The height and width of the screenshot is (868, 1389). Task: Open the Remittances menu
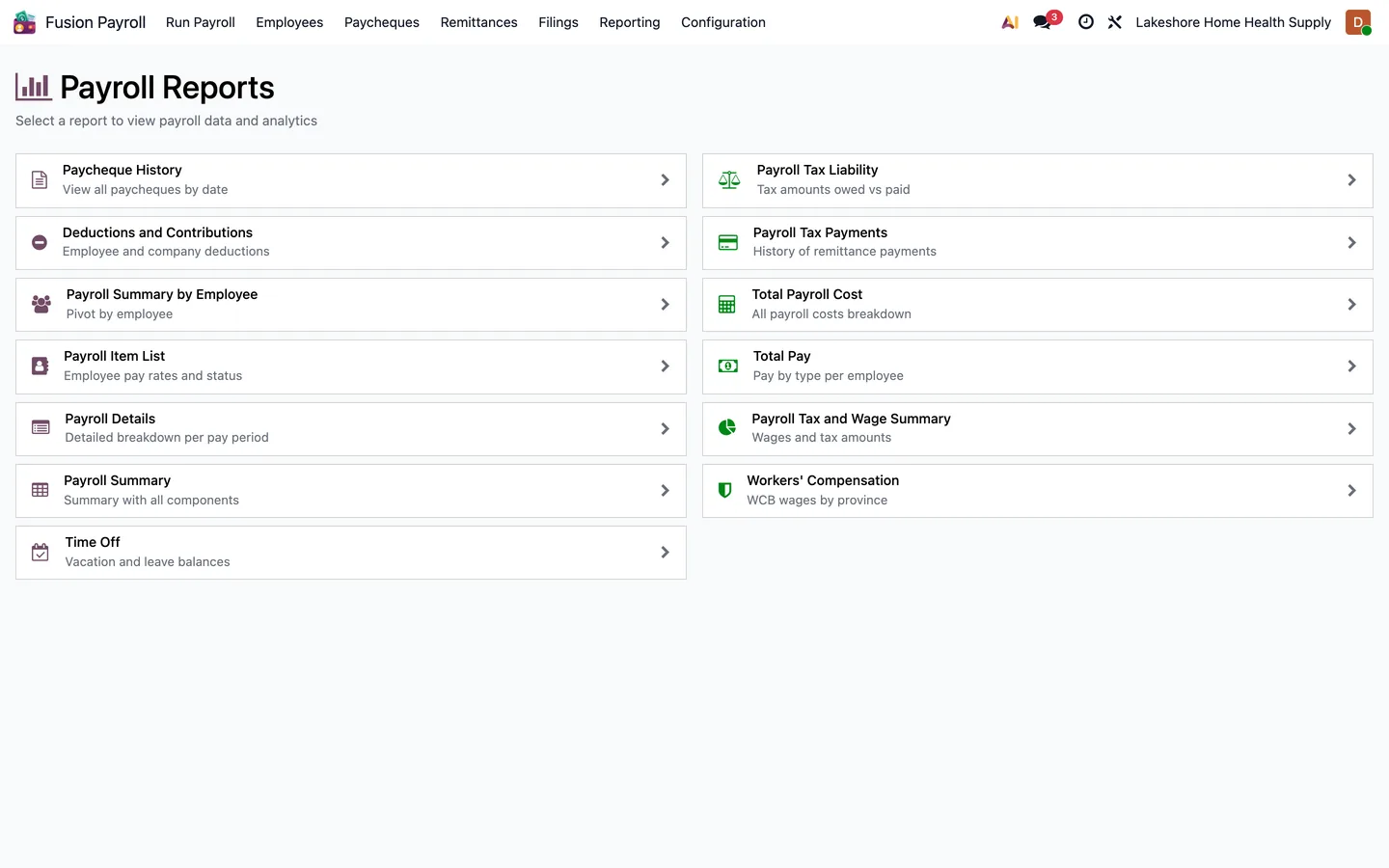(x=479, y=22)
